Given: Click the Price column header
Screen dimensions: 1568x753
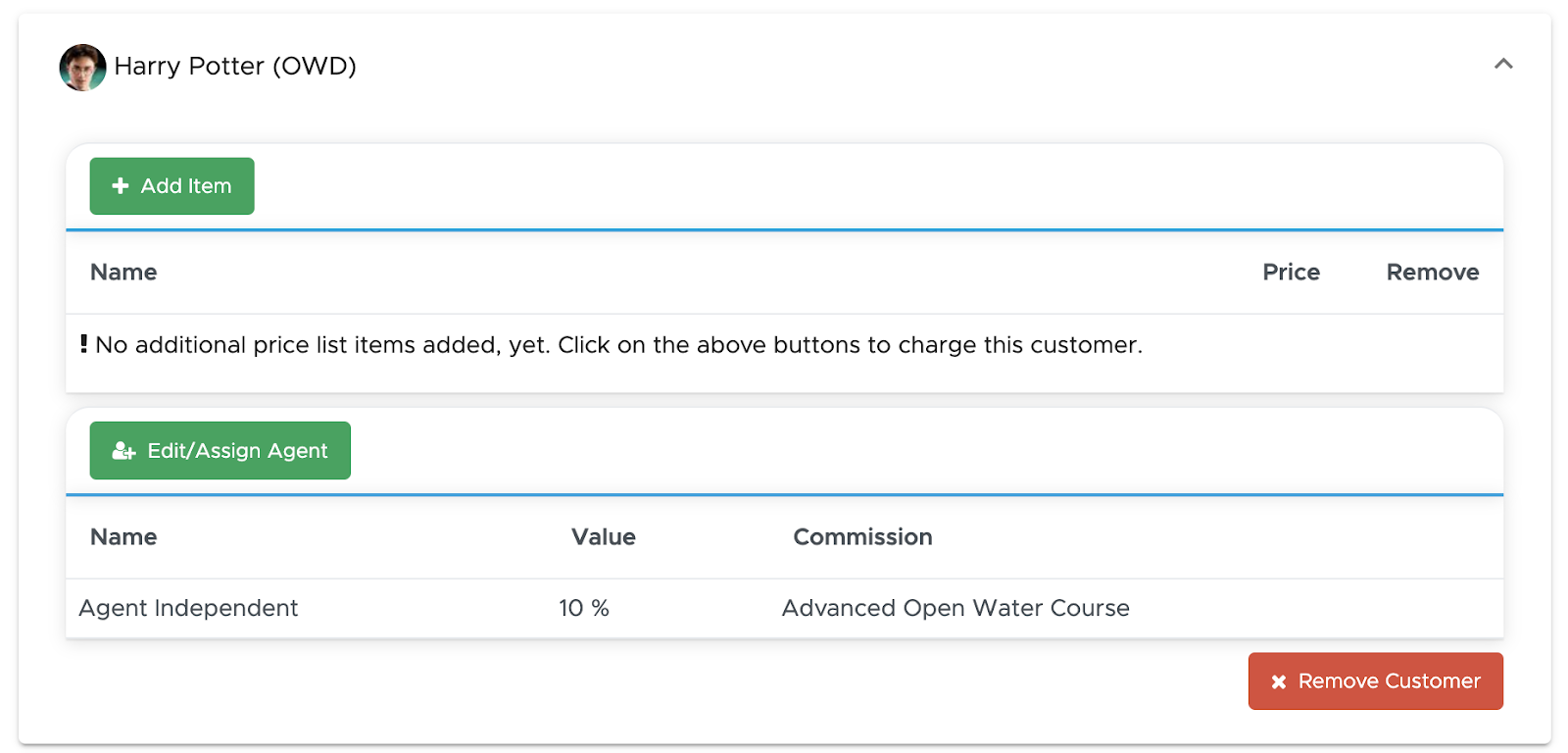Looking at the screenshot, I should point(1291,273).
